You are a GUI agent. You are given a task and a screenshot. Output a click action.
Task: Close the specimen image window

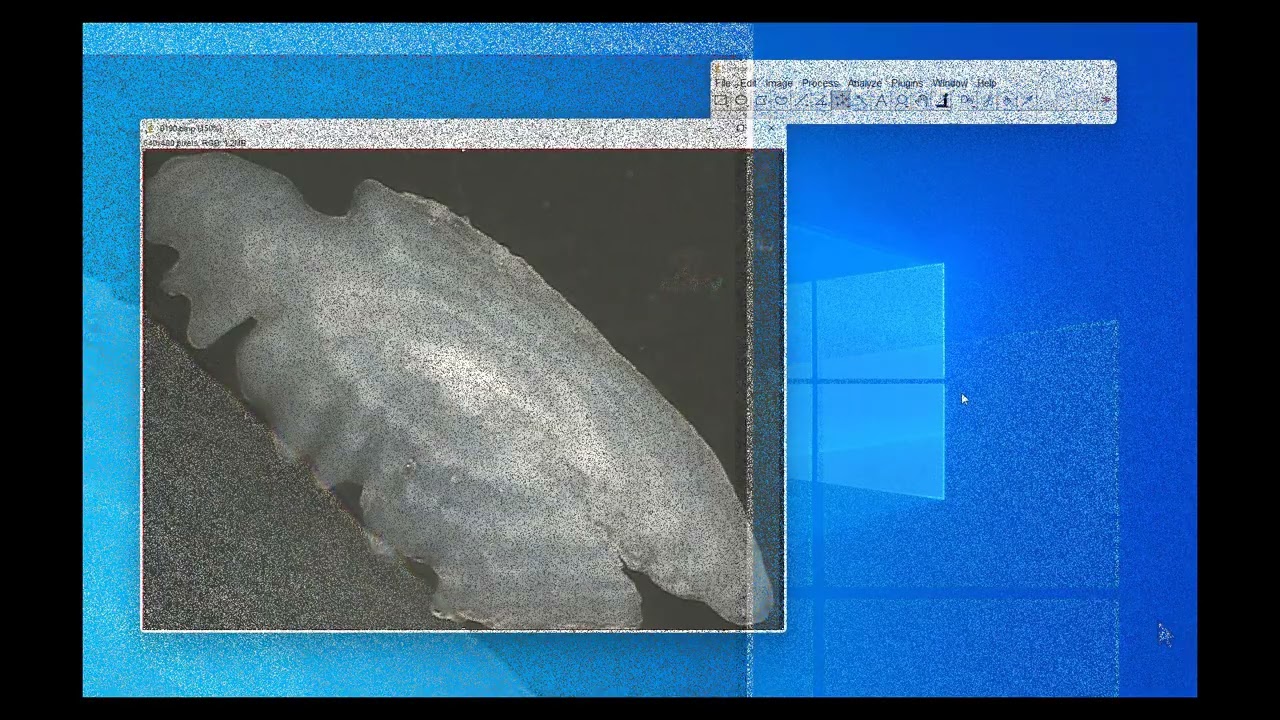pyautogui.click(x=770, y=128)
